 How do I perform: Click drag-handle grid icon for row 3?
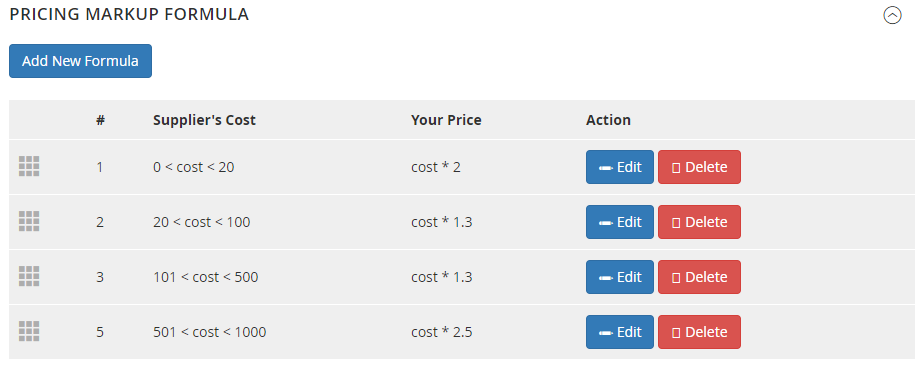(x=29, y=276)
